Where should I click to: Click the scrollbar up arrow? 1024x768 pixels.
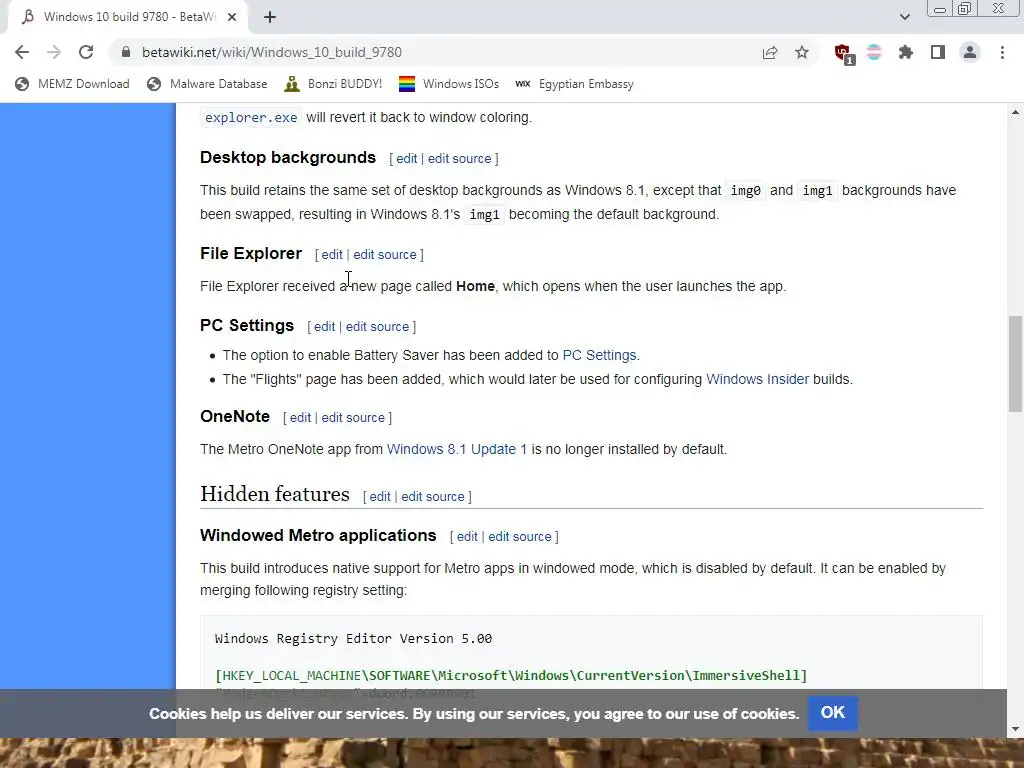(1015, 112)
